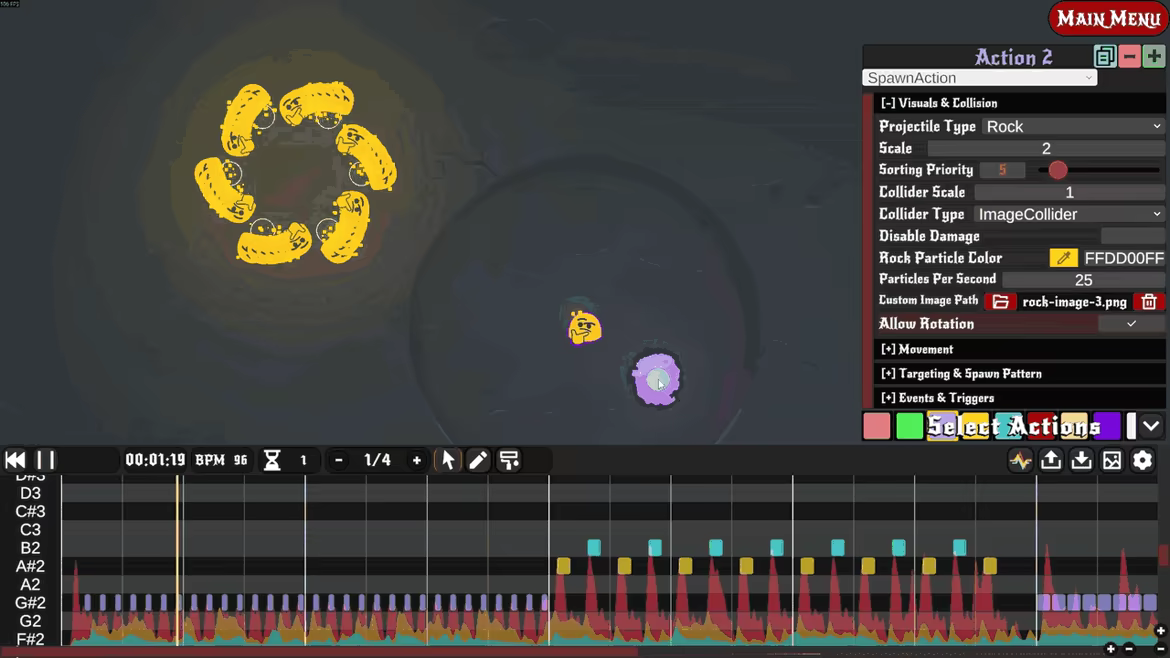Click the hourglass value field showing 1
1170x658 pixels.
point(304,460)
